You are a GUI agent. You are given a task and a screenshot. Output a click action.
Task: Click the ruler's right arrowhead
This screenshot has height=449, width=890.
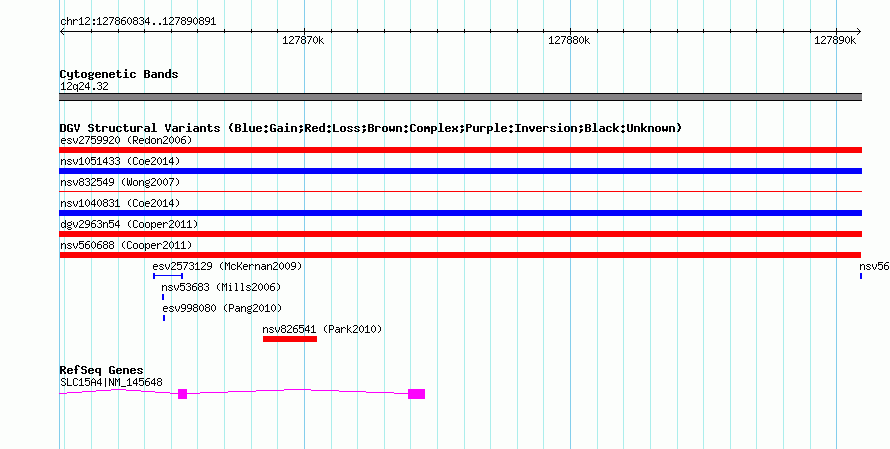tap(859, 32)
